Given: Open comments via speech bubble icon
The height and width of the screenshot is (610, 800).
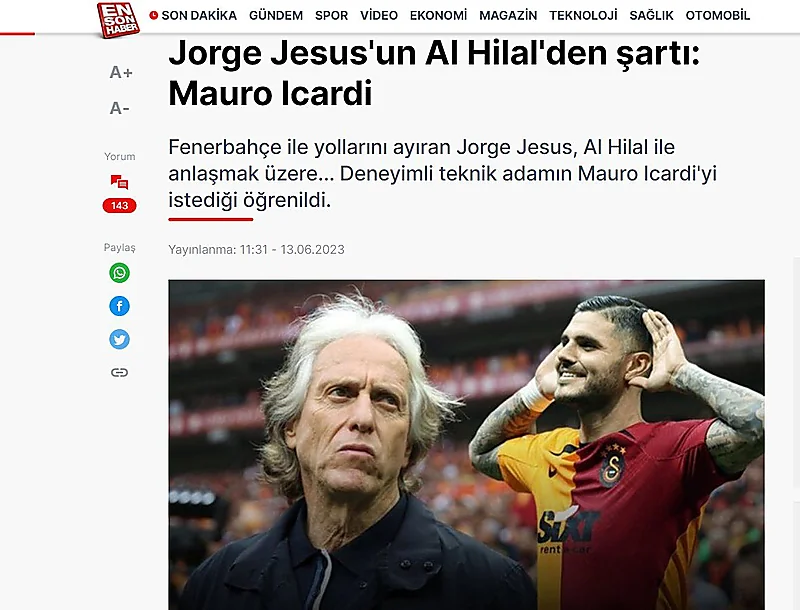Looking at the screenshot, I should [119, 182].
